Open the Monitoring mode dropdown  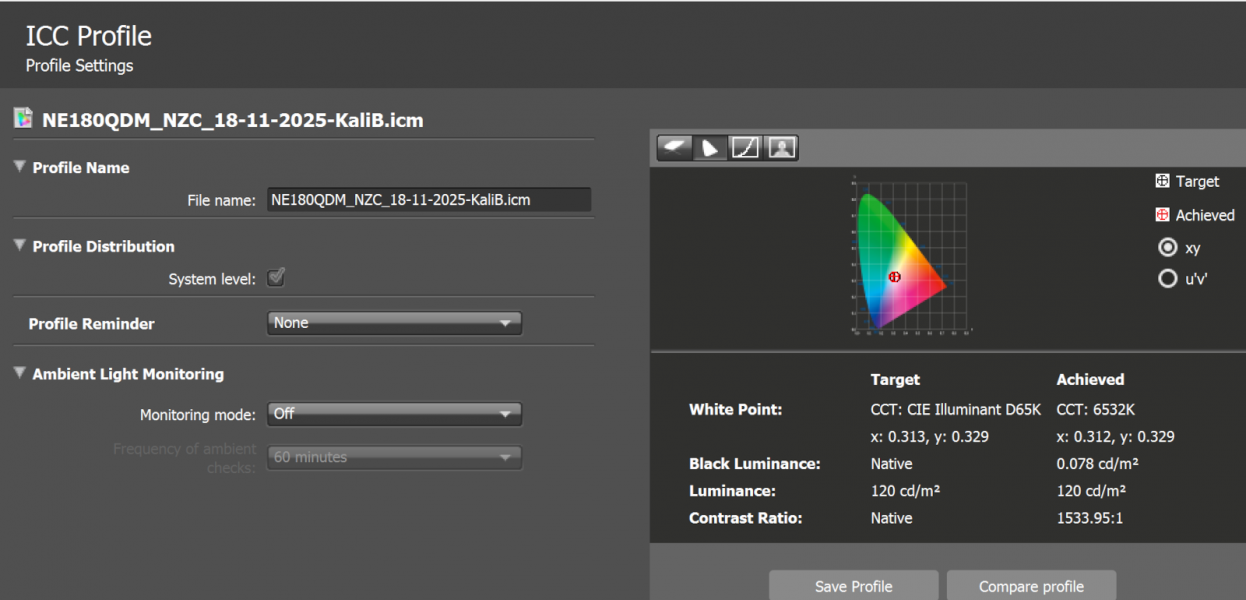point(394,413)
